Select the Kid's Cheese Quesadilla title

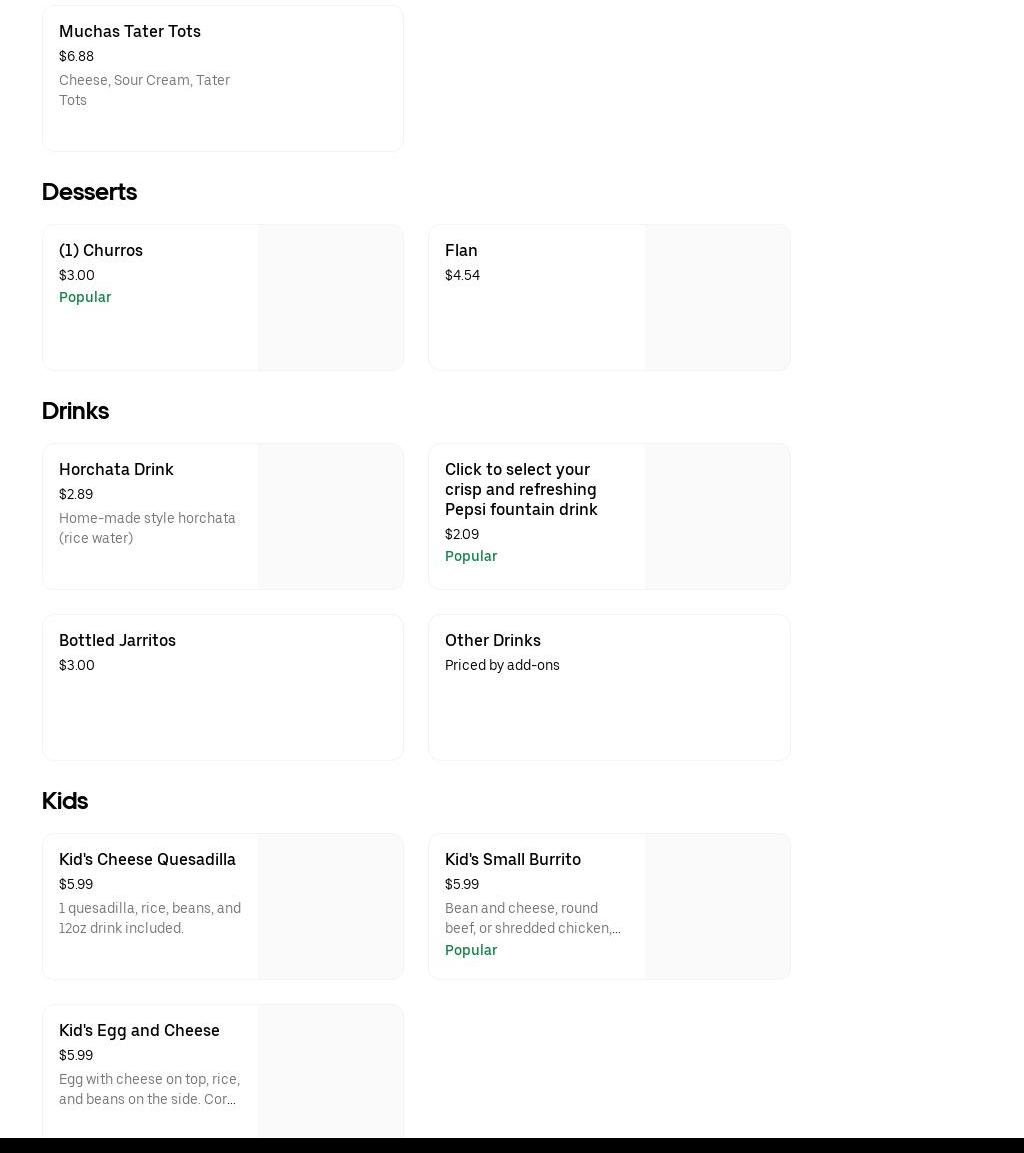[147, 859]
